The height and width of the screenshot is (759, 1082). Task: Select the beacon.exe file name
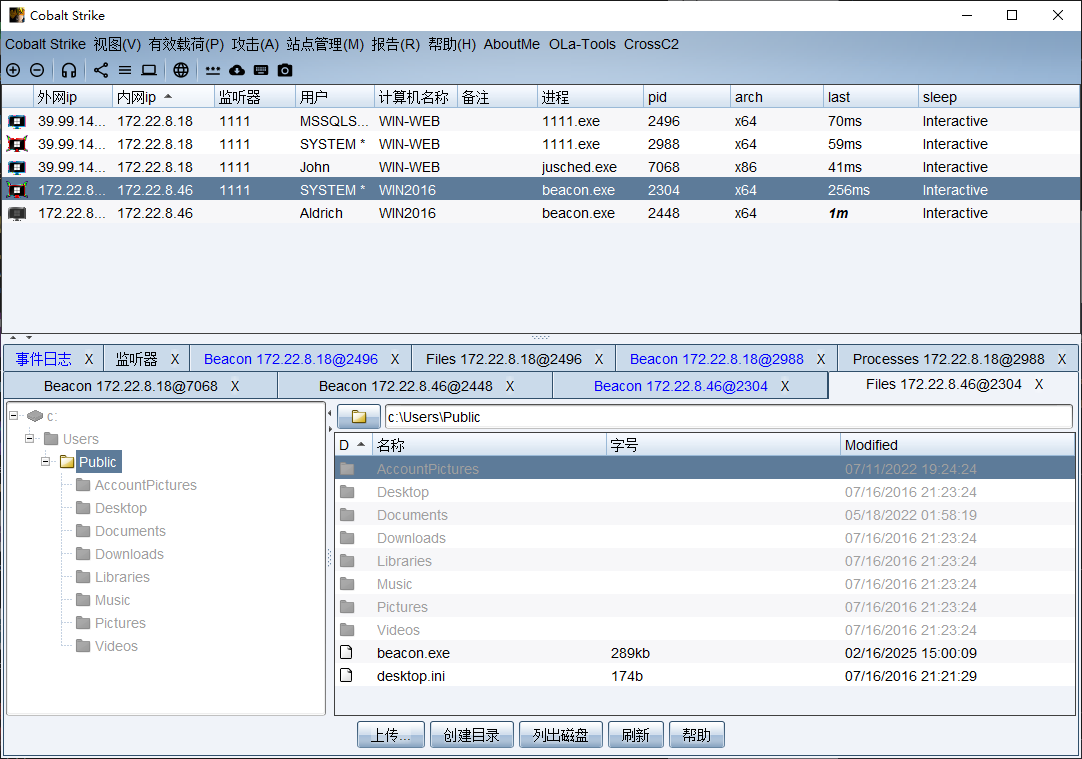(x=413, y=653)
